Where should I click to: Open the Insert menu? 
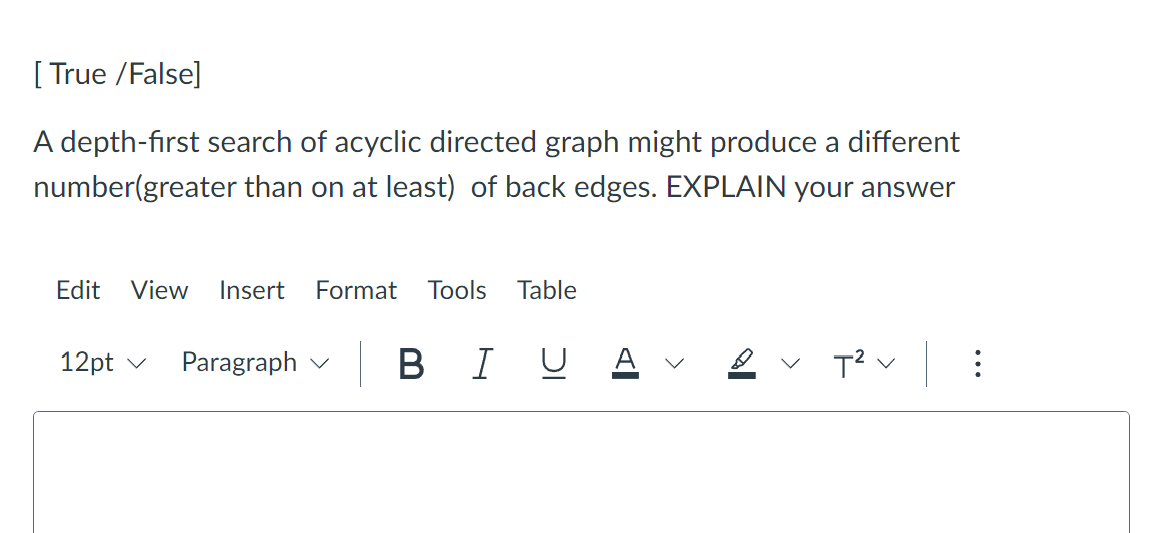252,290
